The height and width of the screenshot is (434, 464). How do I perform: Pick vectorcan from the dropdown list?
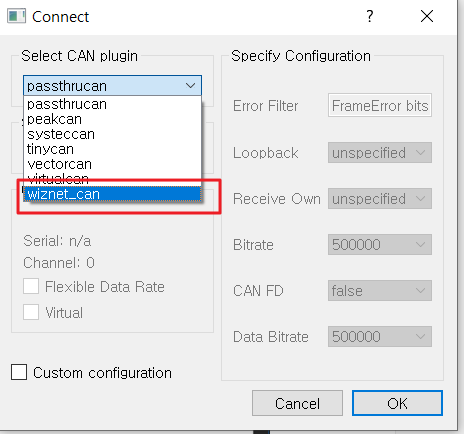[112, 164]
